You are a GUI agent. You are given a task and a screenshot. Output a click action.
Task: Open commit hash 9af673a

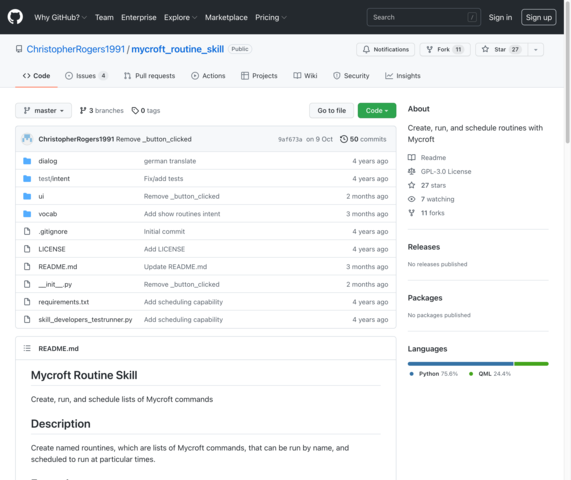click(290, 139)
